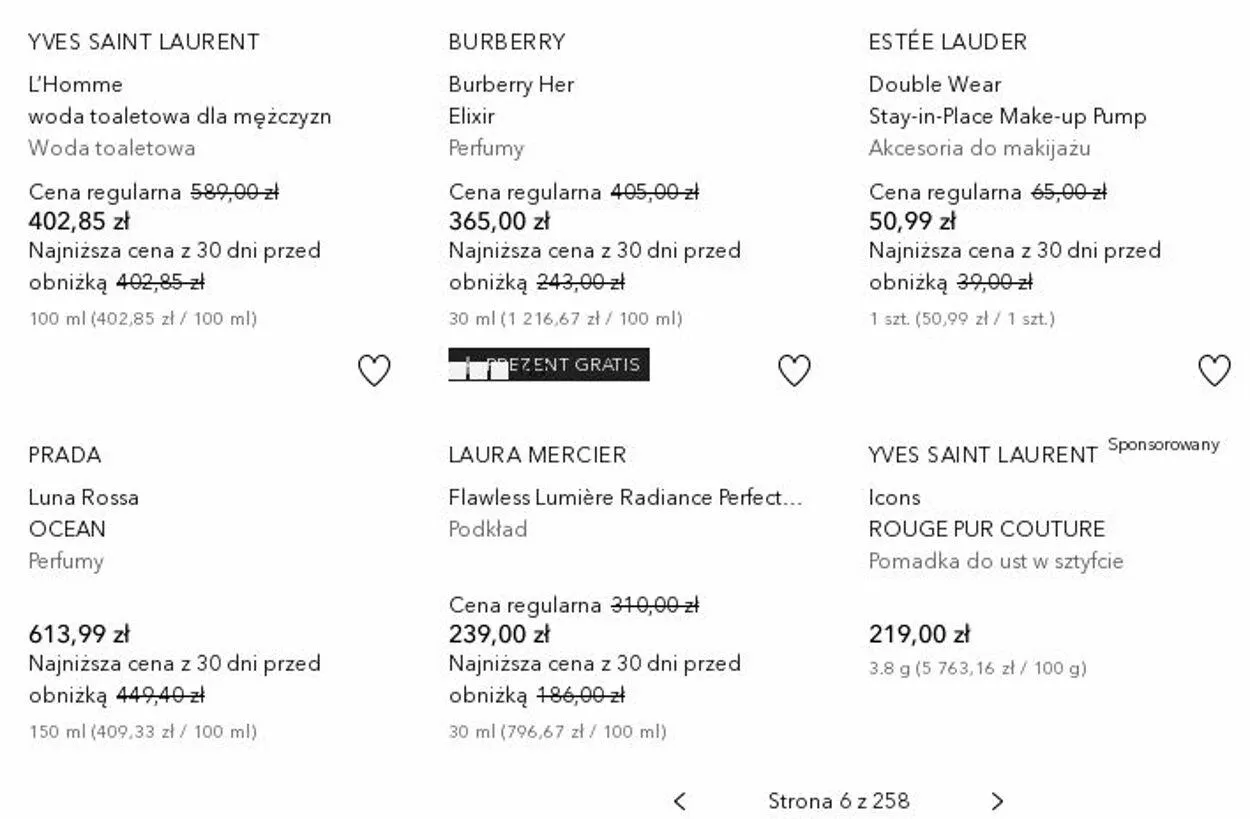Open the Laura Mercier brand heading
The height and width of the screenshot is (819, 1250).
pyautogui.click(x=537, y=455)
